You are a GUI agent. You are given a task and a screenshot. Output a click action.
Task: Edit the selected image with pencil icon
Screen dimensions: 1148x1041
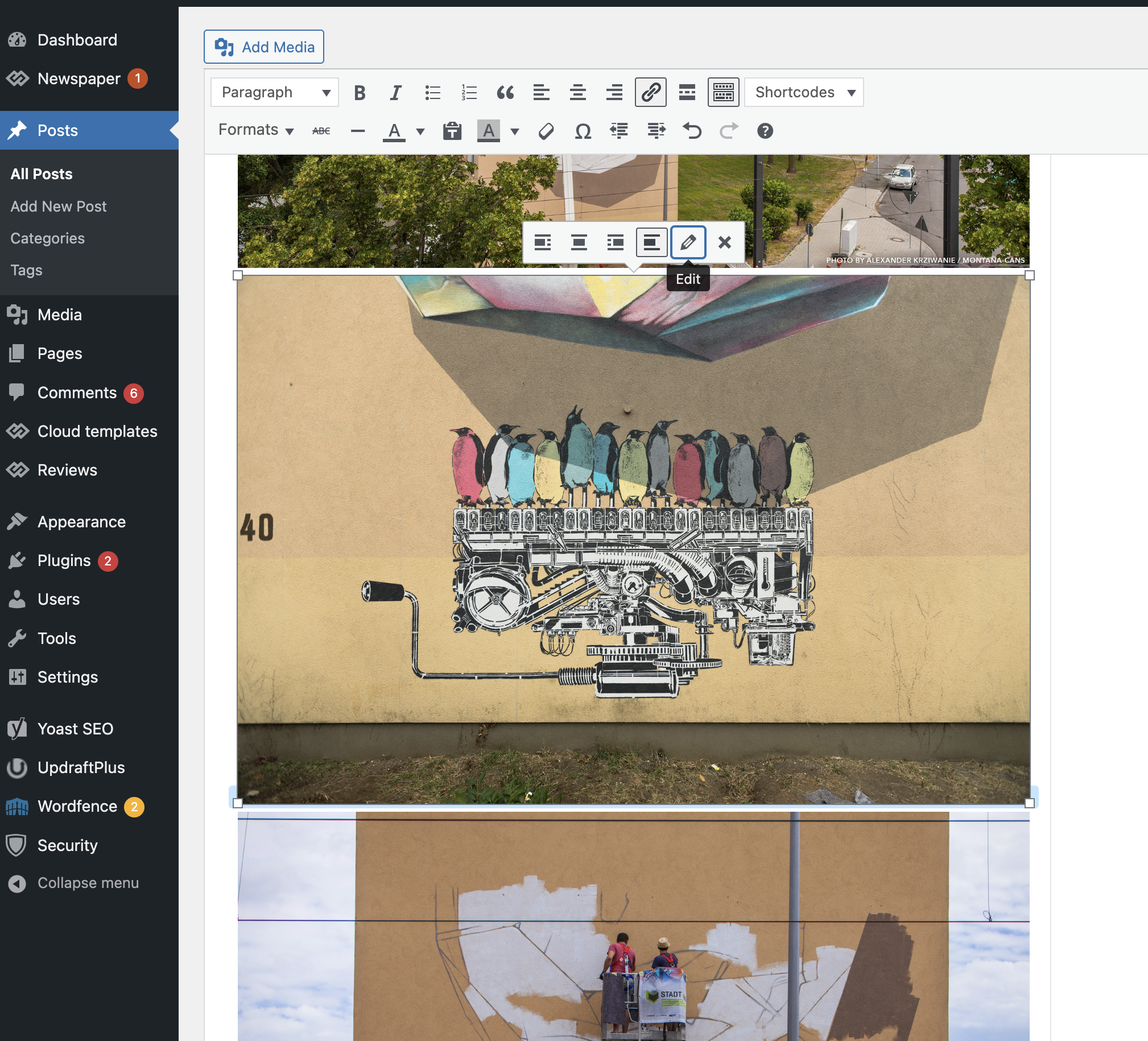tap(688, 242)
